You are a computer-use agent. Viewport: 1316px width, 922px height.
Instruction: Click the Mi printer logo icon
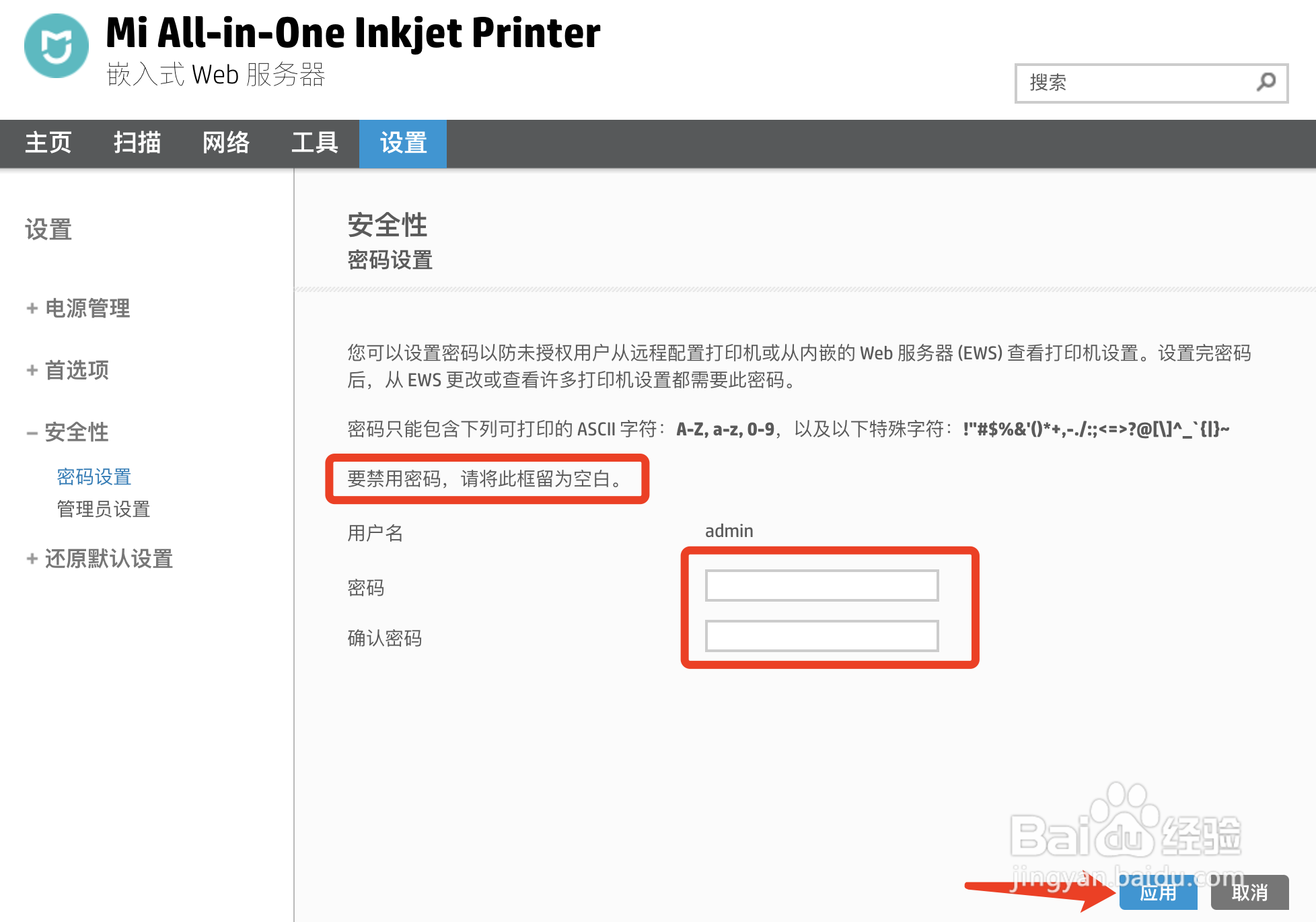point(57,46)
